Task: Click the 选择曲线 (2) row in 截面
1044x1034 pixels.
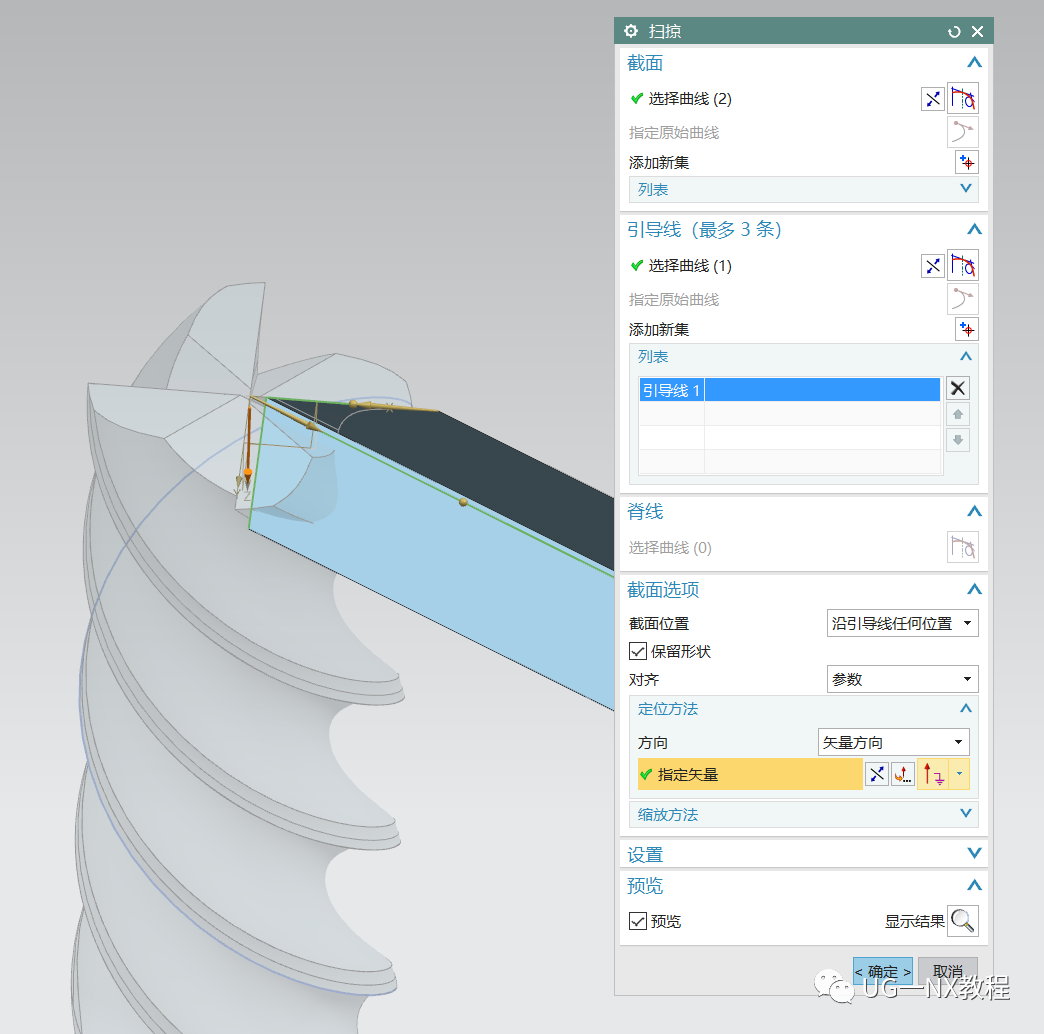Action: pos(680,99)
